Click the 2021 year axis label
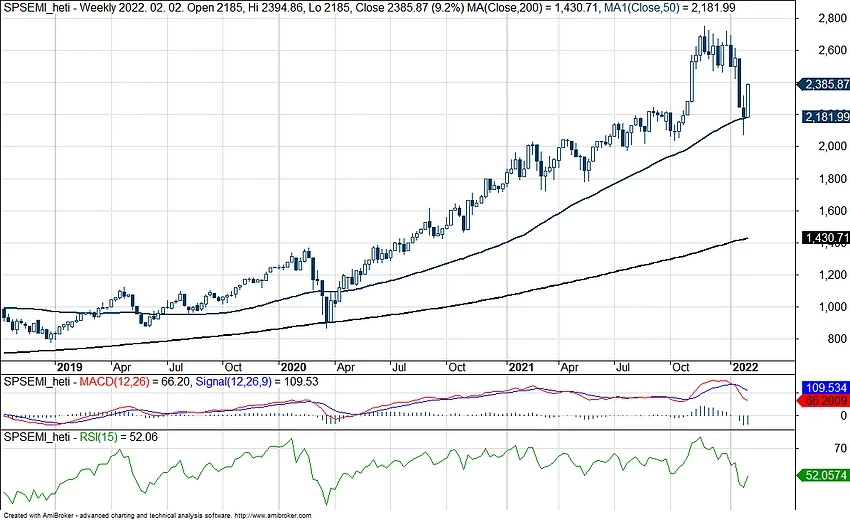The image size is (850, 520). [x=521, y=367]
